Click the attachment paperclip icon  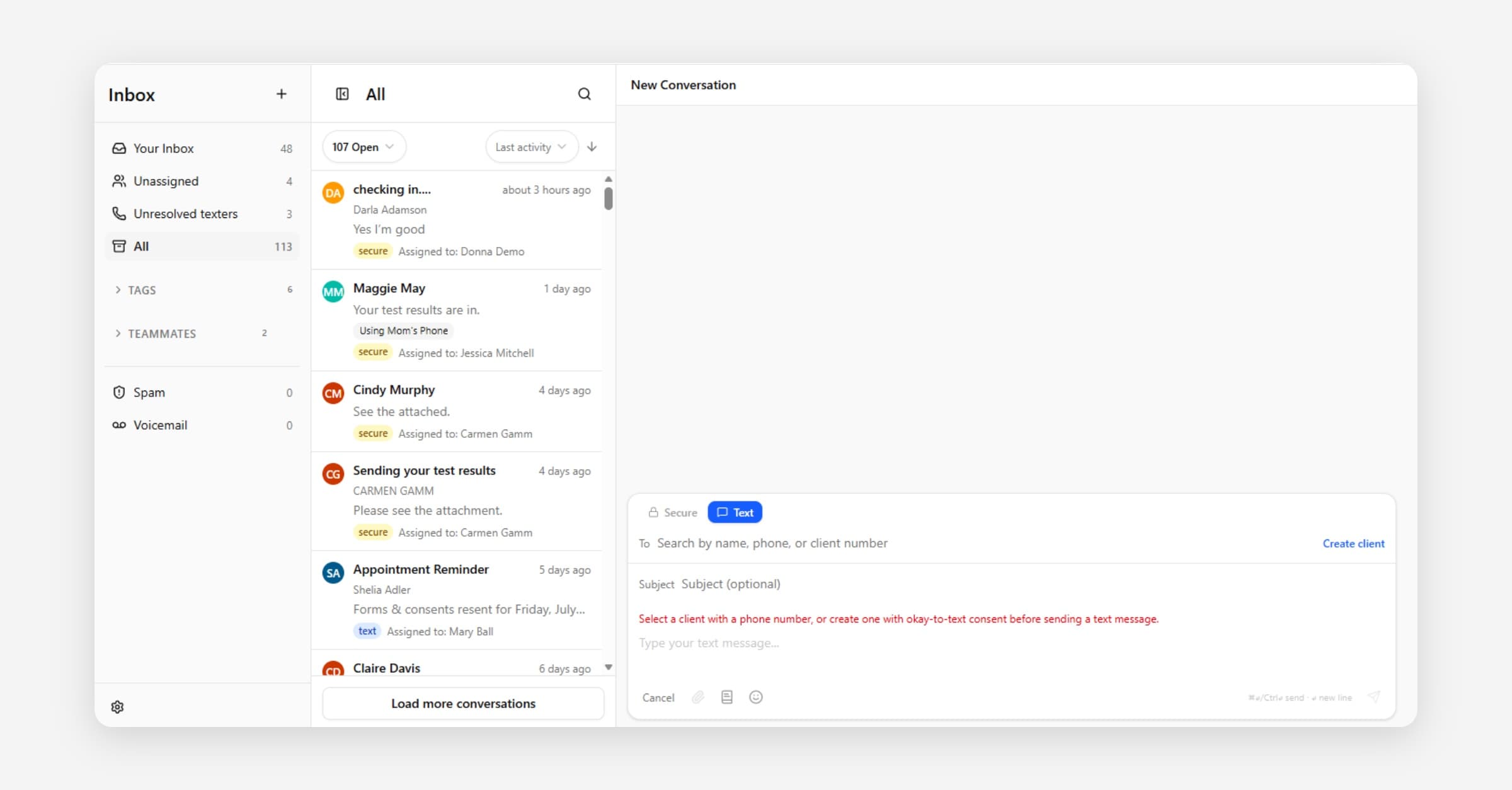click(x=697, y=697)
